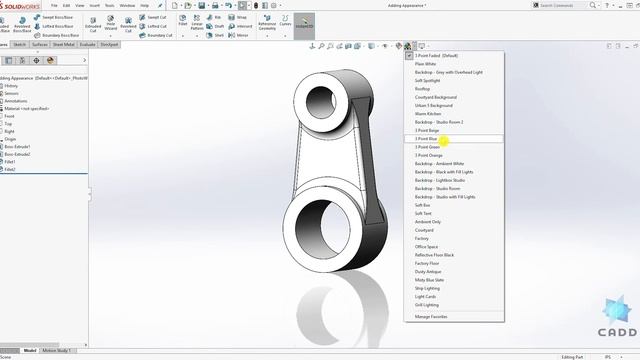Select the Linear Pattern tool
640x360 pixels.
(x=197, y=22)
